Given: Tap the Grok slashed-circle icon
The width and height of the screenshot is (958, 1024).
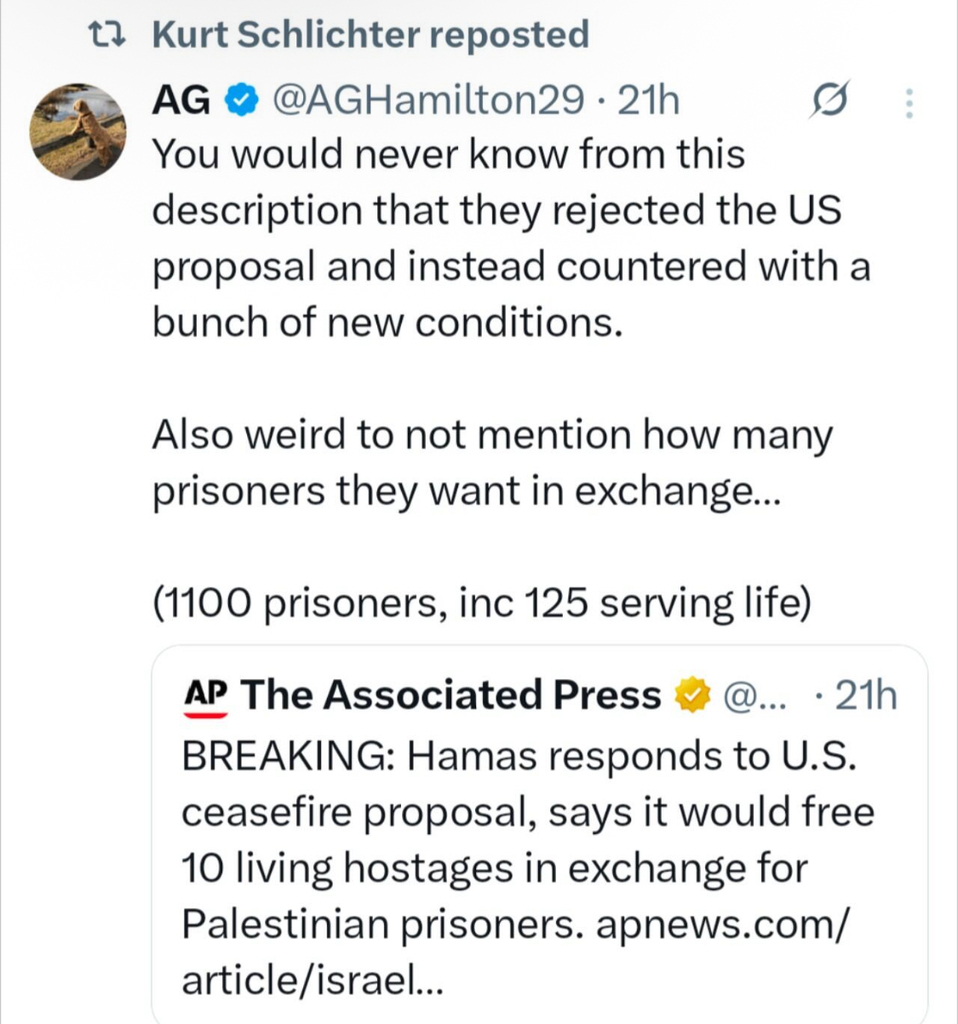Looking at the screenshot, I should click(831, 101).
